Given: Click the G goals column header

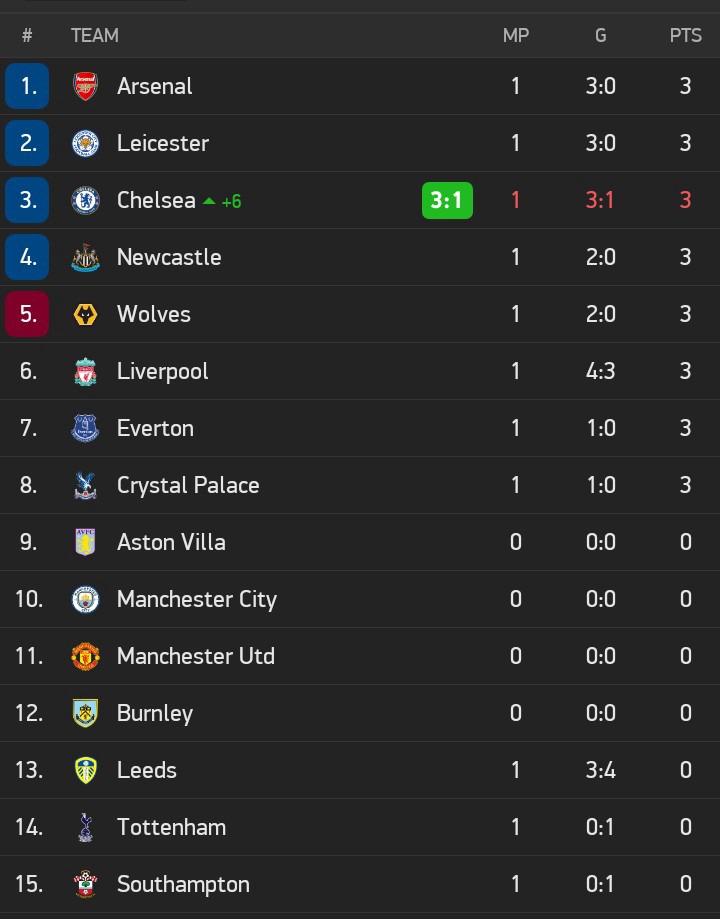Looking at the screenshot, I should click(x=600, y=35).
